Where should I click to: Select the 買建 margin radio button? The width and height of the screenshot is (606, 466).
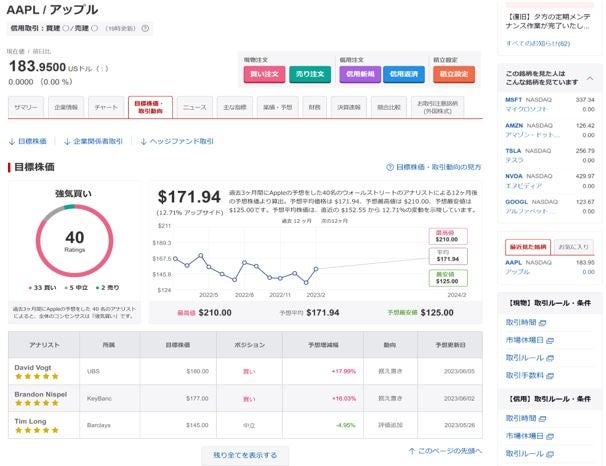(65, 29)
